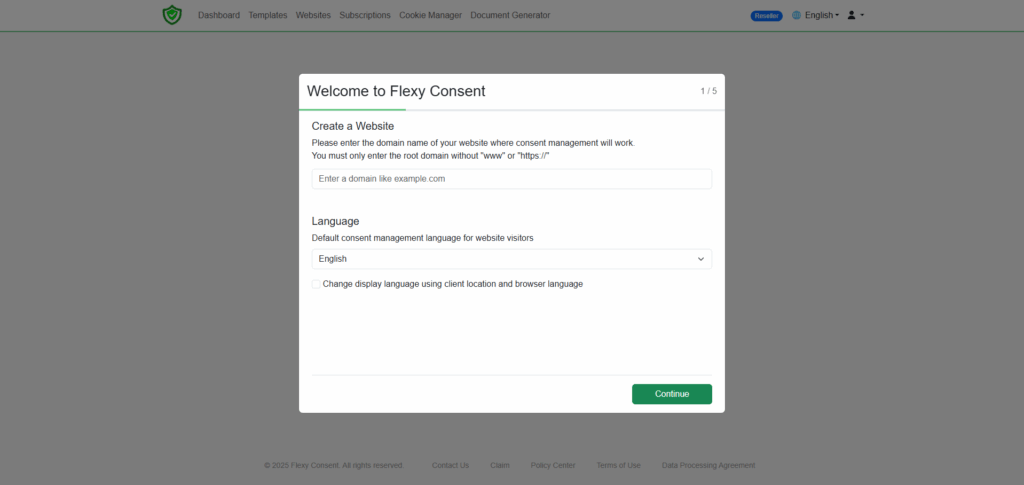The image size is (1024, 485).
Task: Visit the Policy Center link
Action: click(x=553, y=465)
